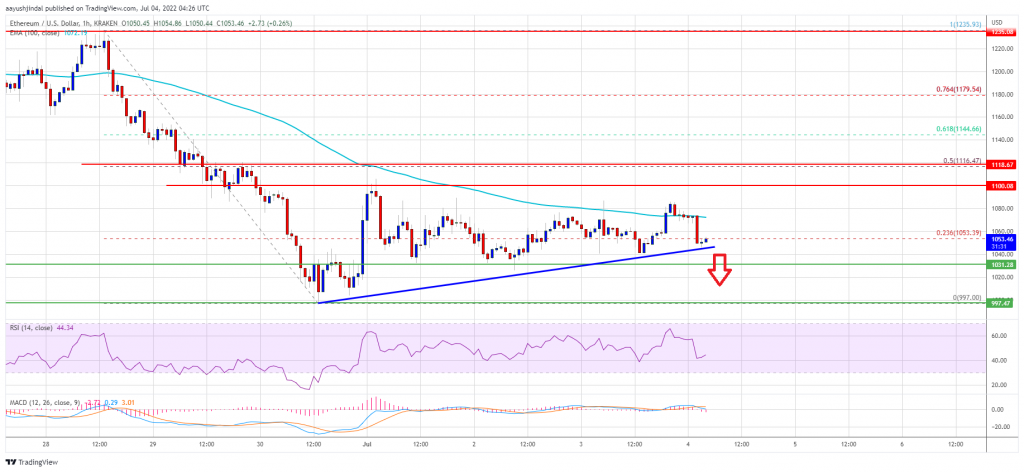Click the red down arrow annotation
1024x472 pixels.
tap(720, 287)
